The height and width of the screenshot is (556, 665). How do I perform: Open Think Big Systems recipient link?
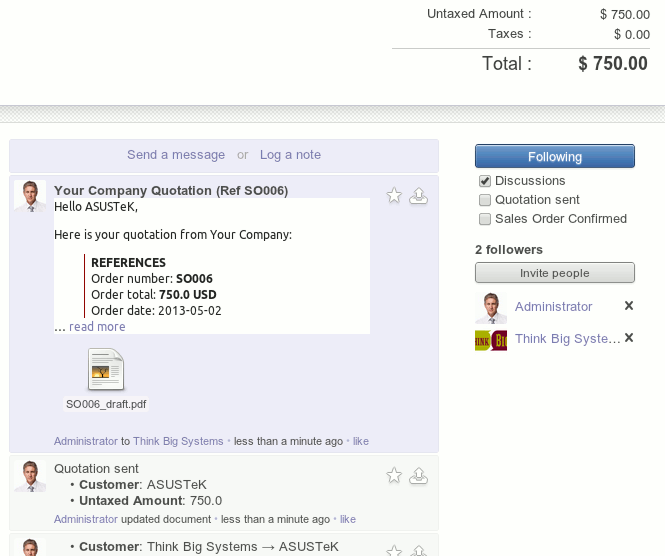178,441
